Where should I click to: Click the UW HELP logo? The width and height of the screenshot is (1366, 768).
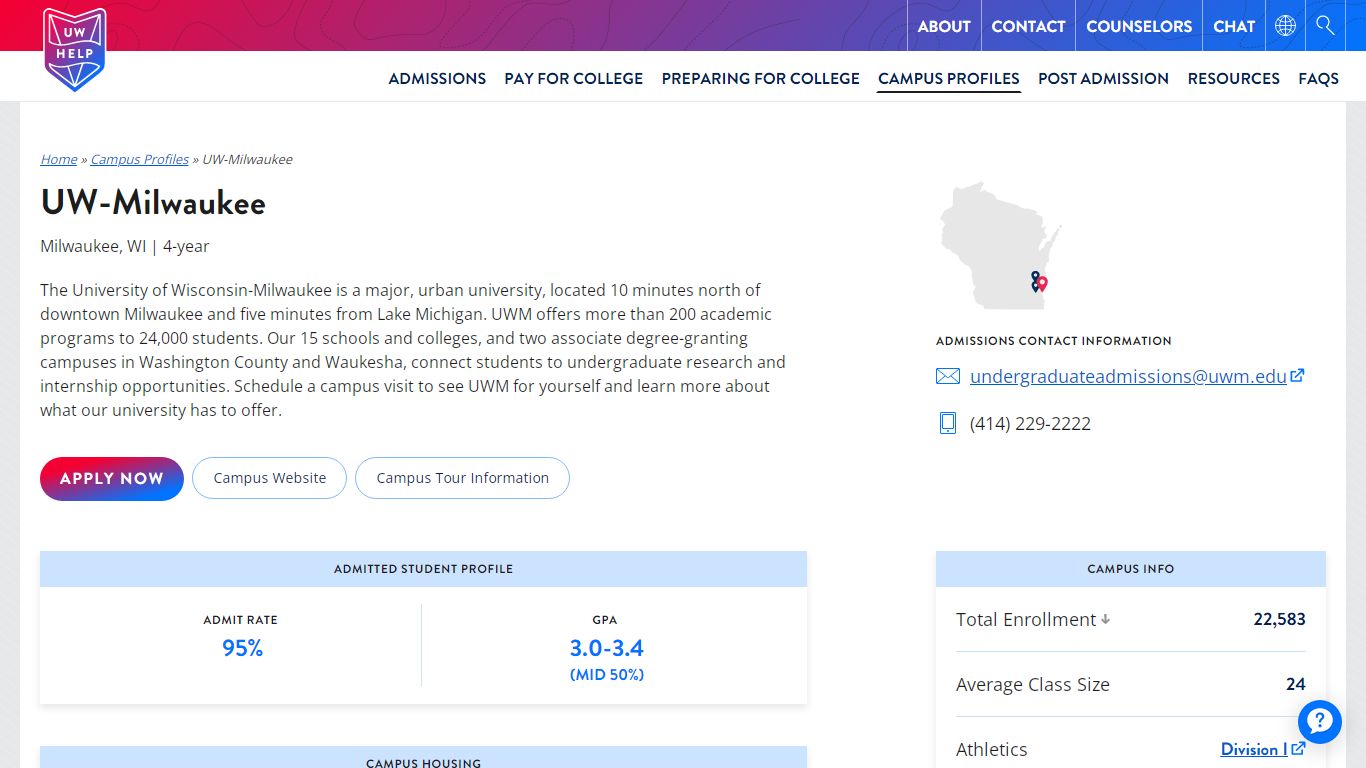pos(75,49)
